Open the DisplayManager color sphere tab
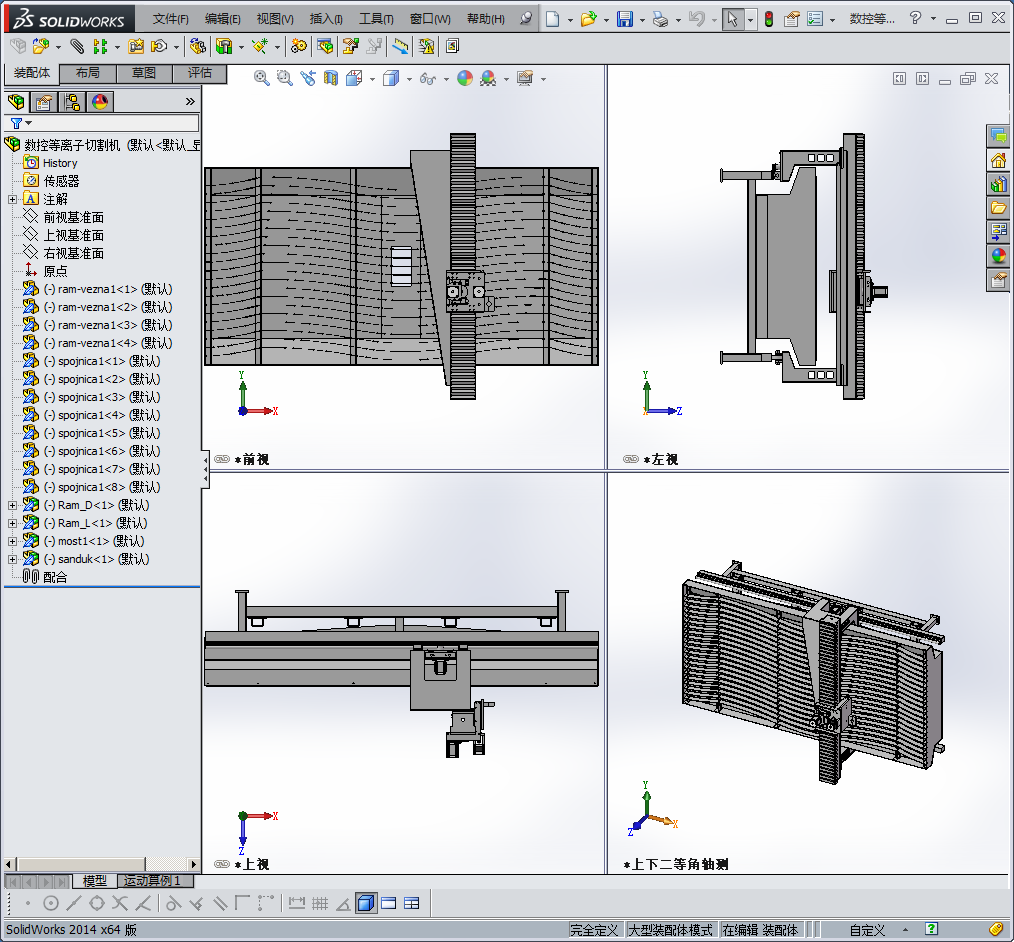 pos(99,101)
